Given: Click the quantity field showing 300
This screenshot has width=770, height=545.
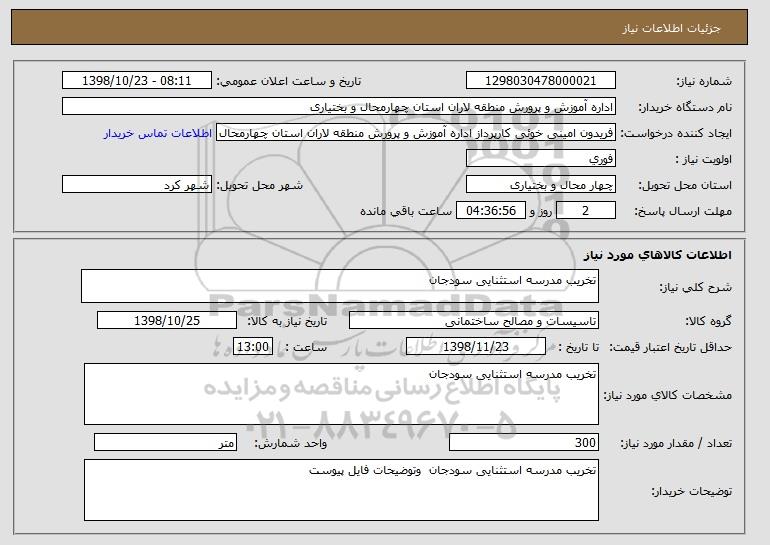Looking at the screenshot, I should point(524,442).
